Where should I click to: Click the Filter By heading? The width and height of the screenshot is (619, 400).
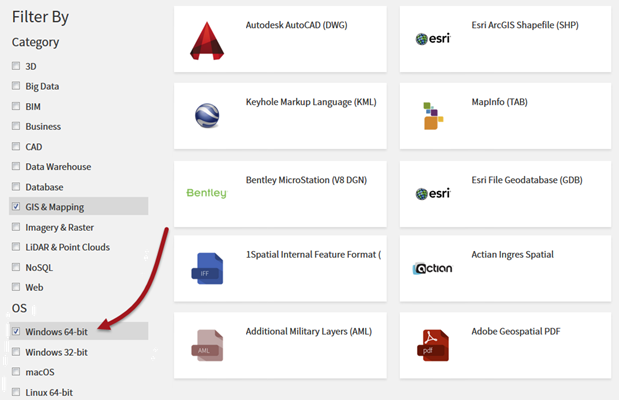click(40, 17)
